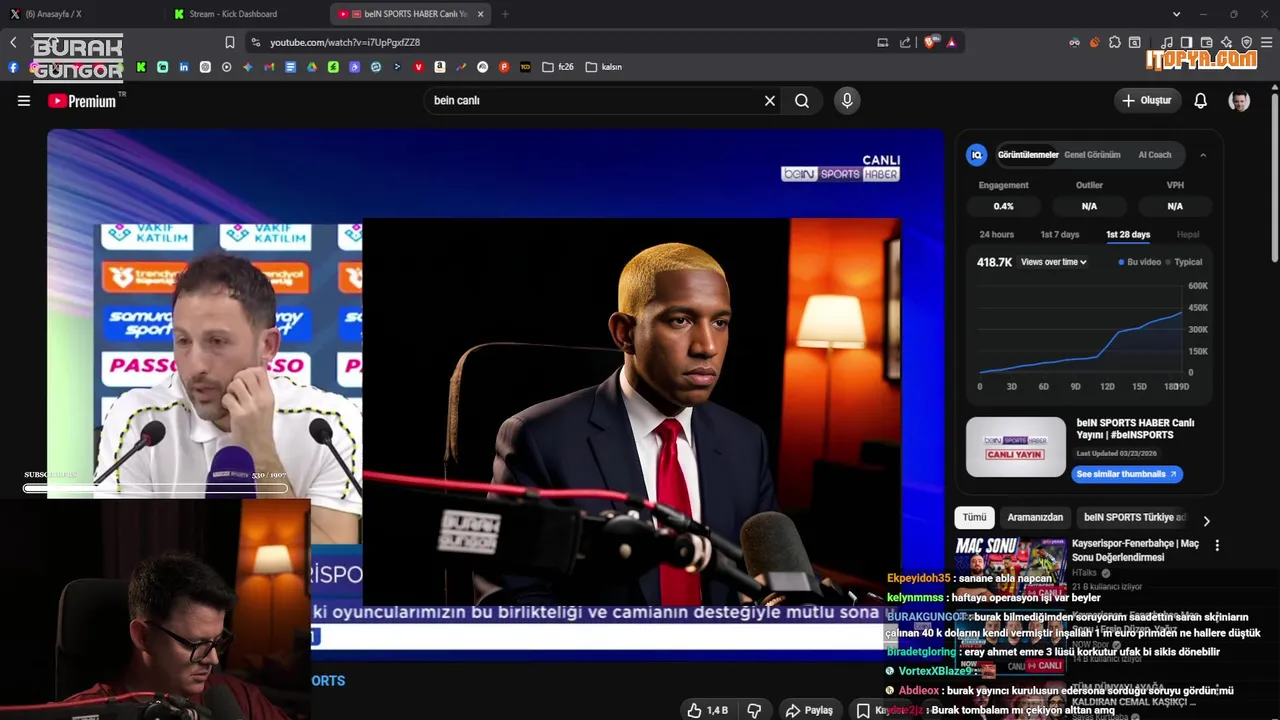Screen dimensions: 1280x720
Task: Clear the search box with X
Action: pyautogui.click(x=770, y=100)
